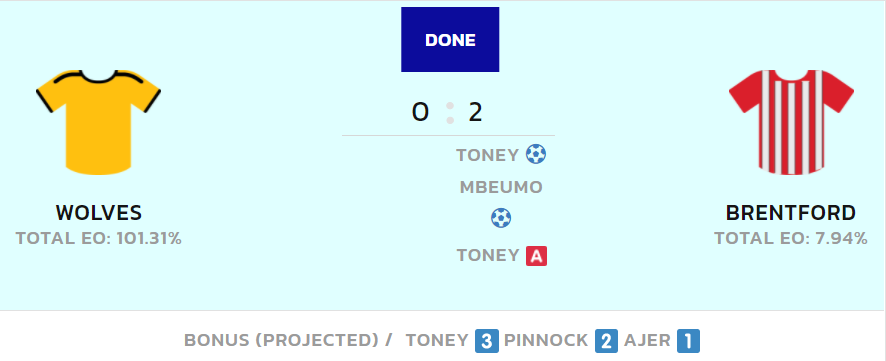Click Wolves TOTAL EO 101.31% text
This screenshot has height=361, width=886.
(98, 238)
